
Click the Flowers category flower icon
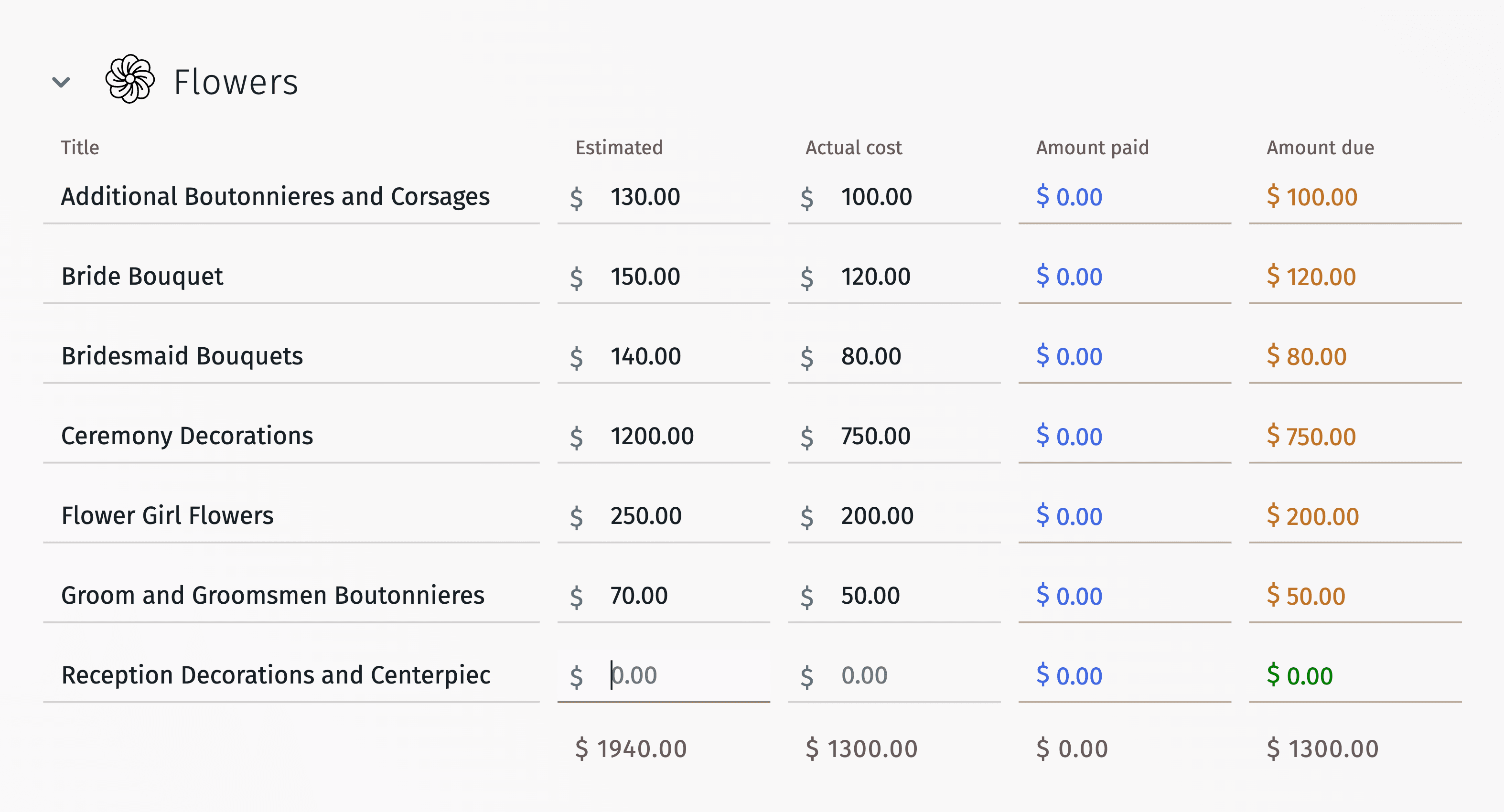(129, 79)
